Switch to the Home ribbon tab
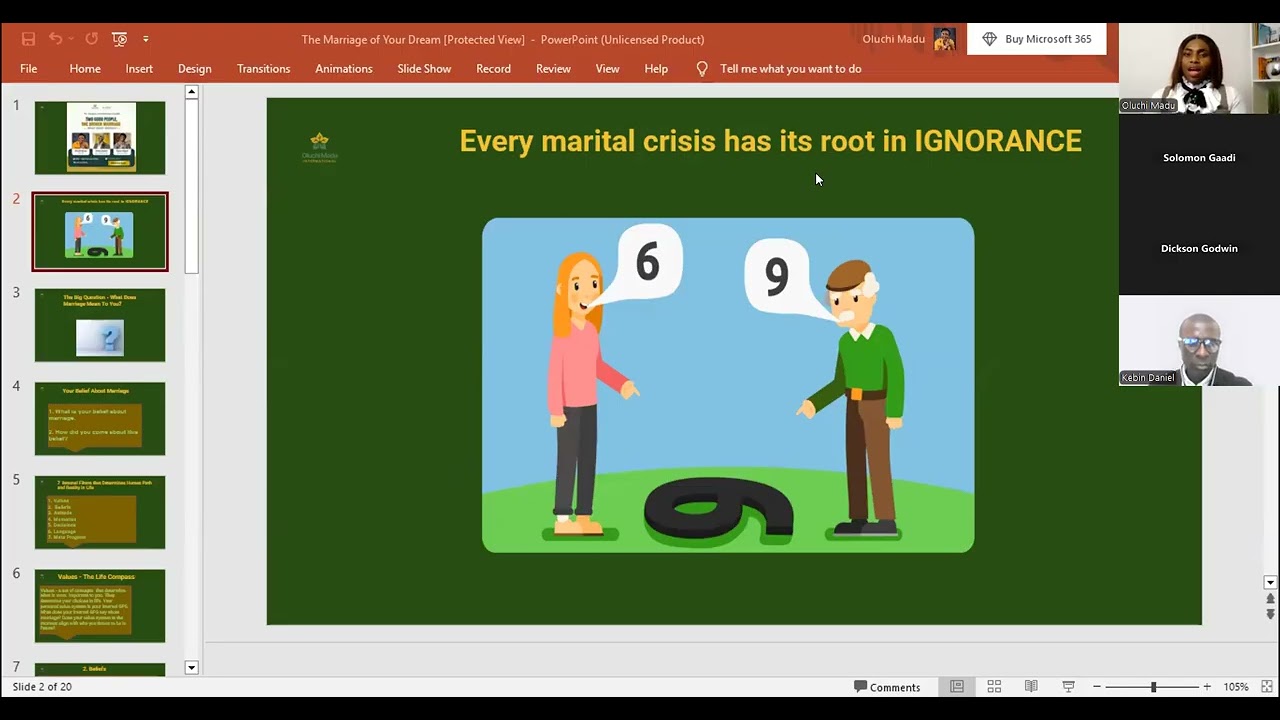This screenshot has width=1280, height=720. [x=85, y=69]
